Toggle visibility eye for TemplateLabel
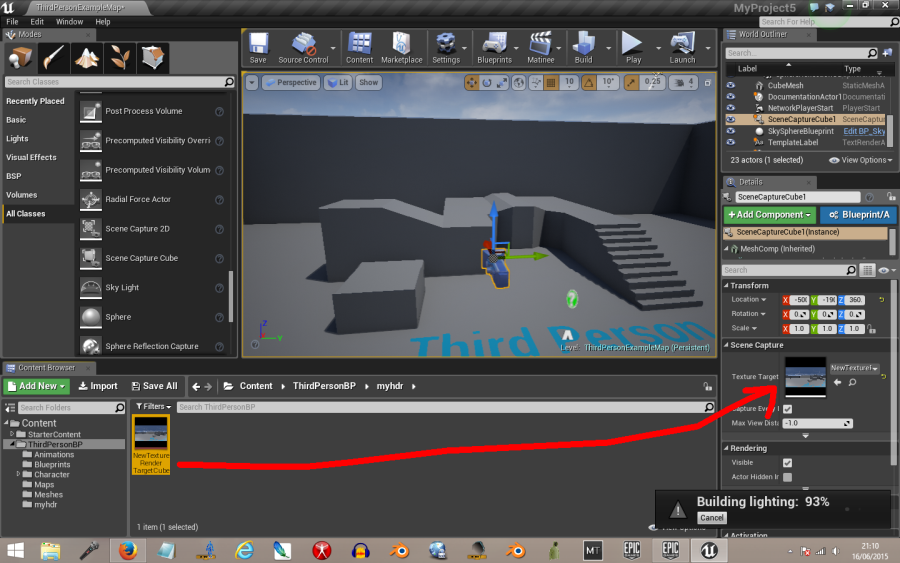Screen dimensions: 900x563 click(x=731, y=142)
